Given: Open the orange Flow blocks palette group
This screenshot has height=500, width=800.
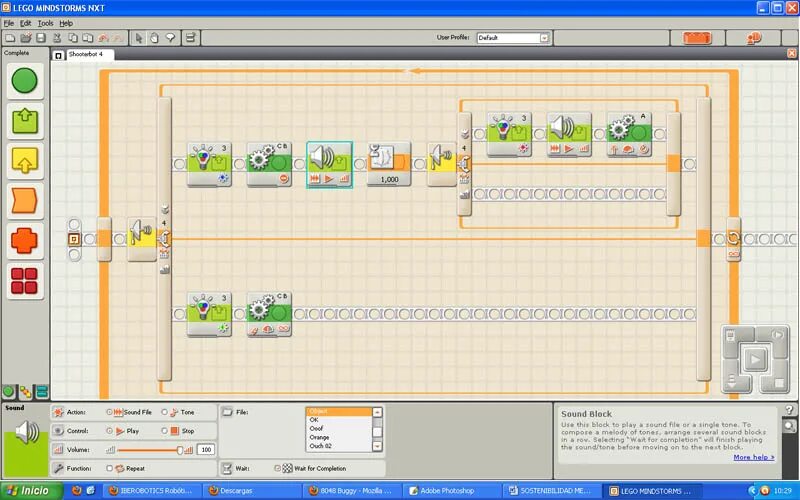Looking at the screenshot, I should click(24, 200).
